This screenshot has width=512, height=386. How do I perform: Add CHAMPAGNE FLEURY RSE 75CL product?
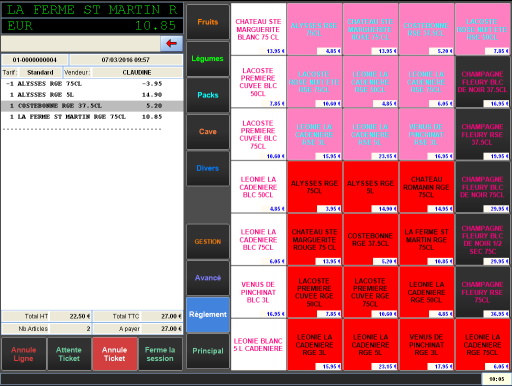click(482, 292)
